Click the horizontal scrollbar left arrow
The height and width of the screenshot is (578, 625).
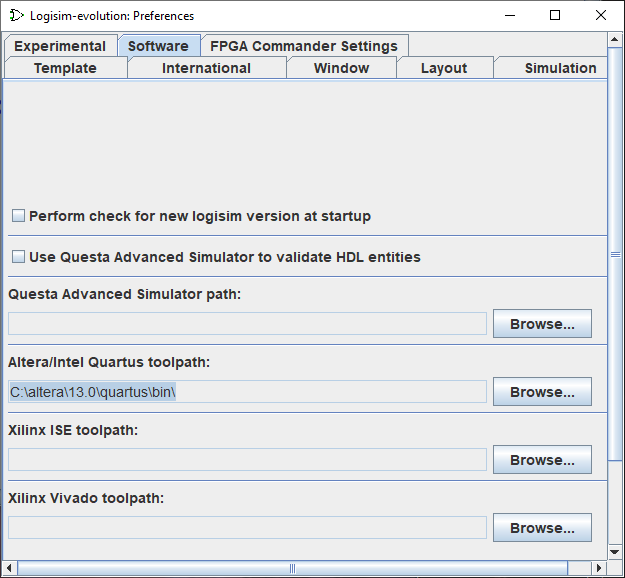[x=9, y=568]
